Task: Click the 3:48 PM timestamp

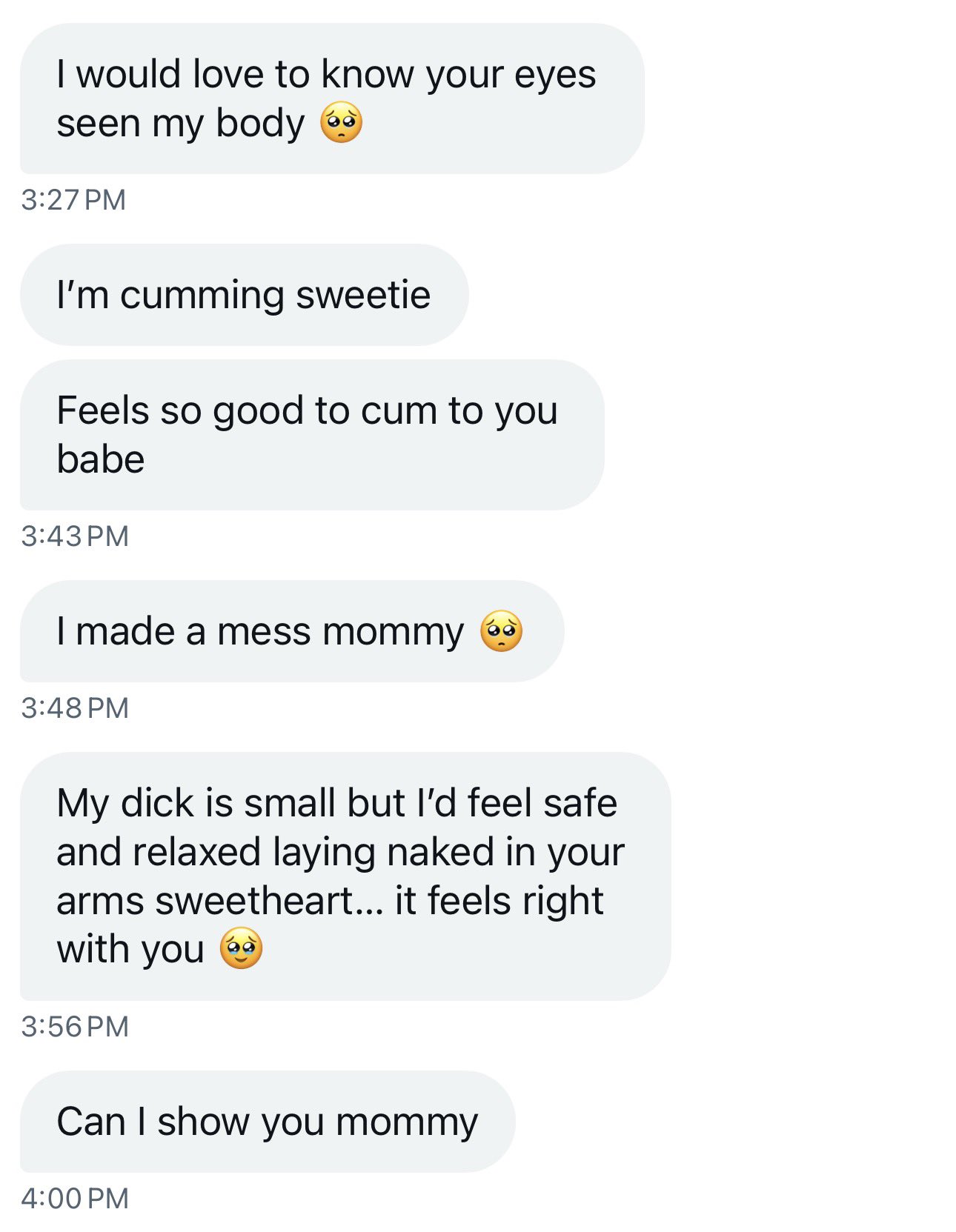Action: [75, 708]
